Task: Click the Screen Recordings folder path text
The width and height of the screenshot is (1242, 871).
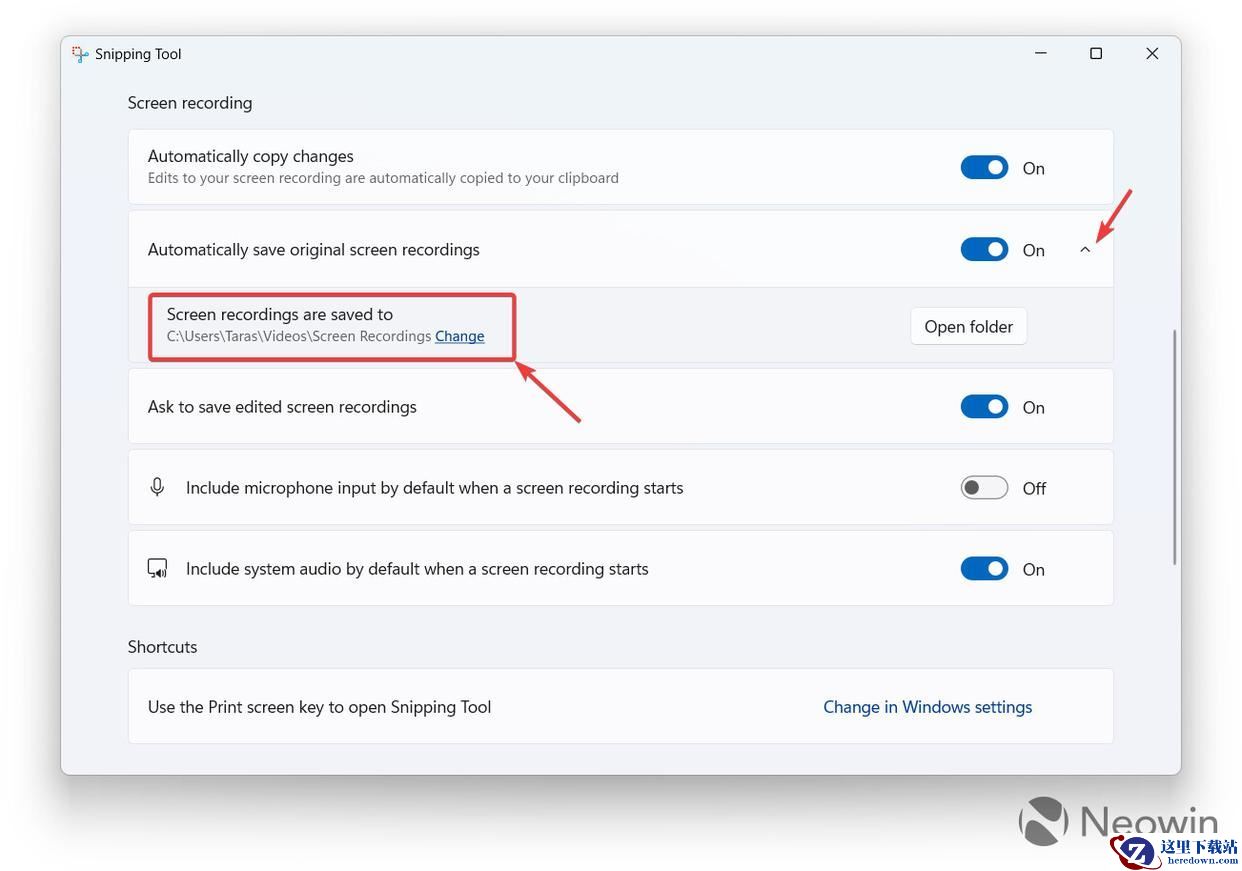Action: tap(299, 336)
